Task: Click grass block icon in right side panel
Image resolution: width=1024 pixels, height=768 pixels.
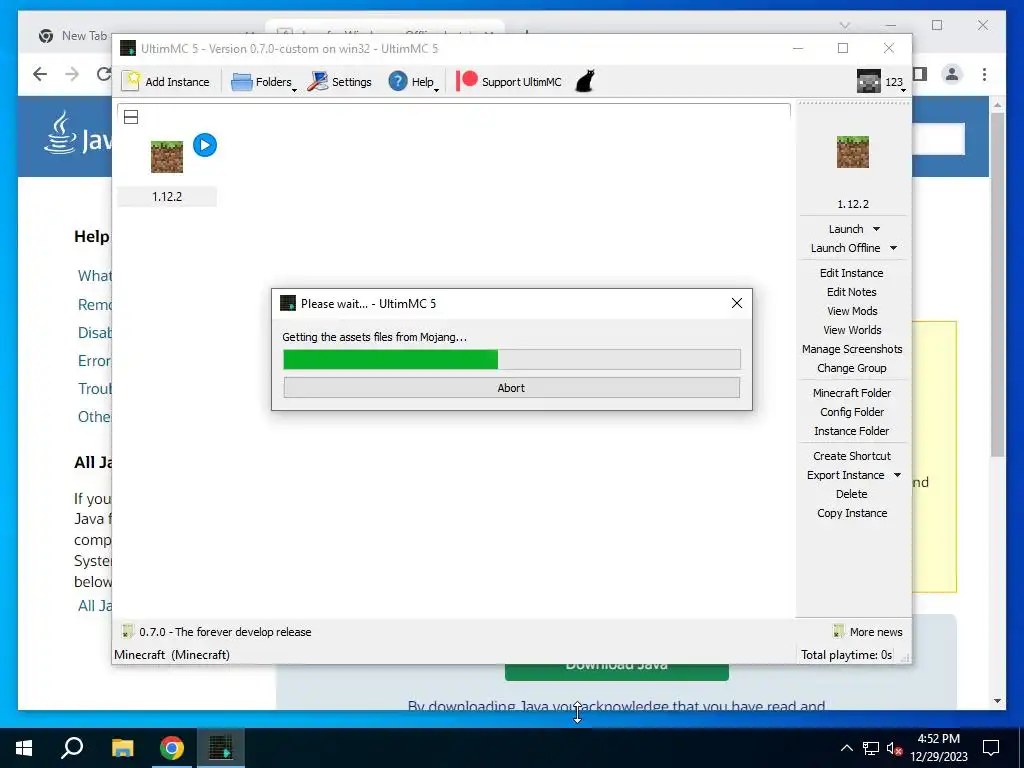Action: [853, 152]
